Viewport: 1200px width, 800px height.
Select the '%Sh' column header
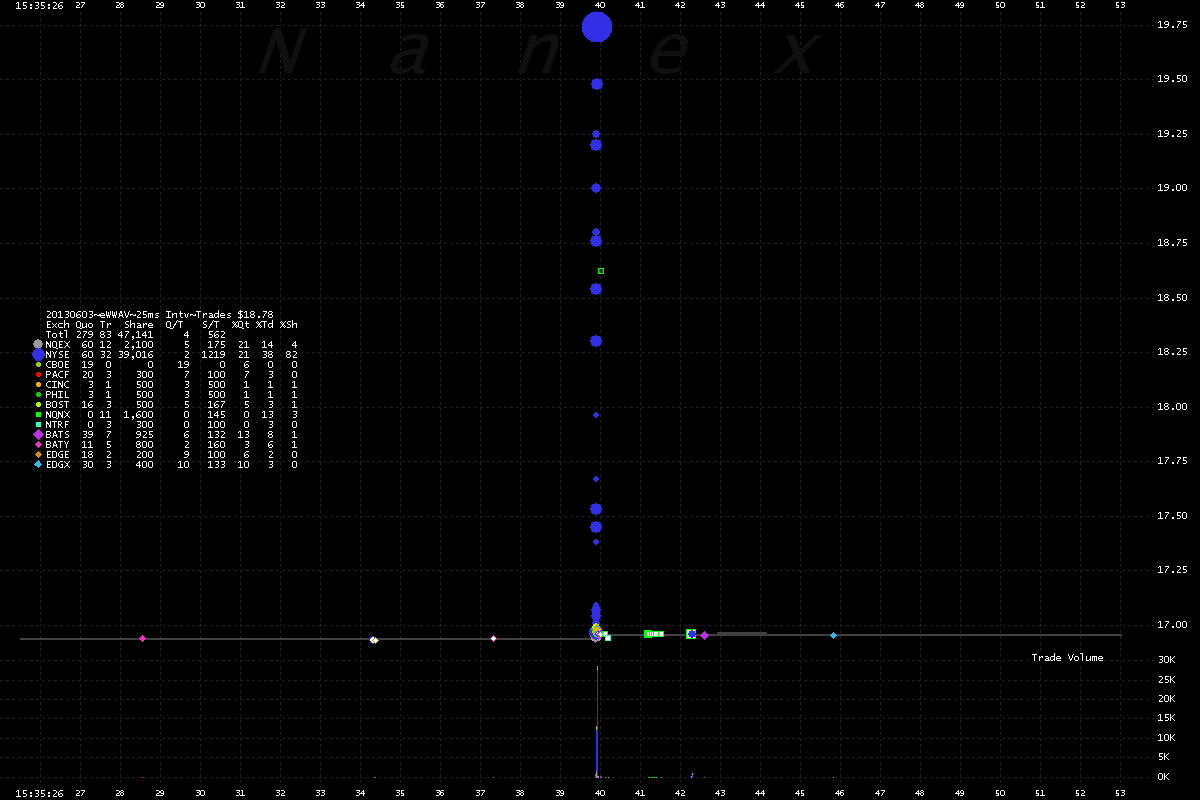pyautogui.click(x=288, y=324)
